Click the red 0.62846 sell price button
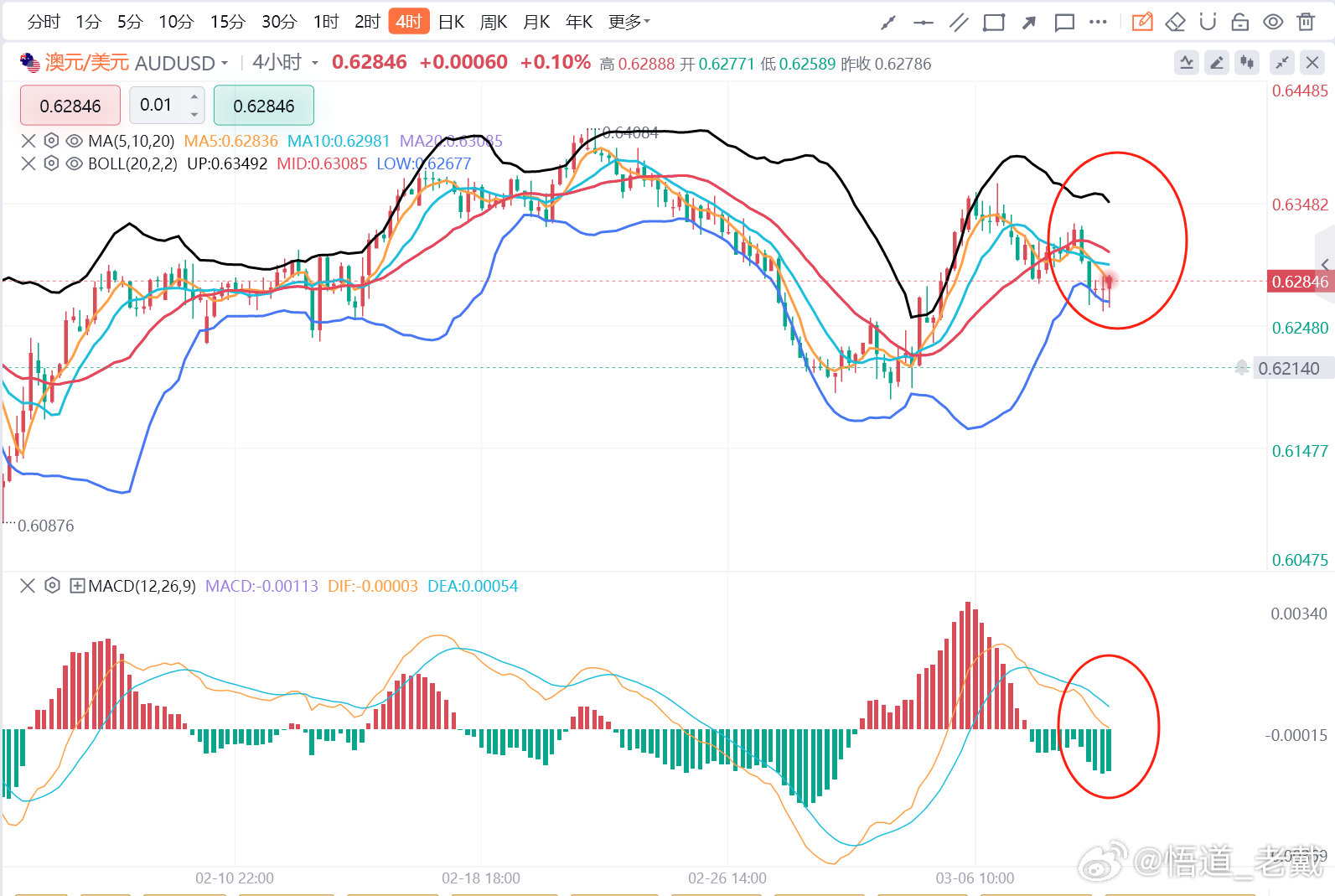Viewport: 1335px width, 896px height. pos(70,106)
